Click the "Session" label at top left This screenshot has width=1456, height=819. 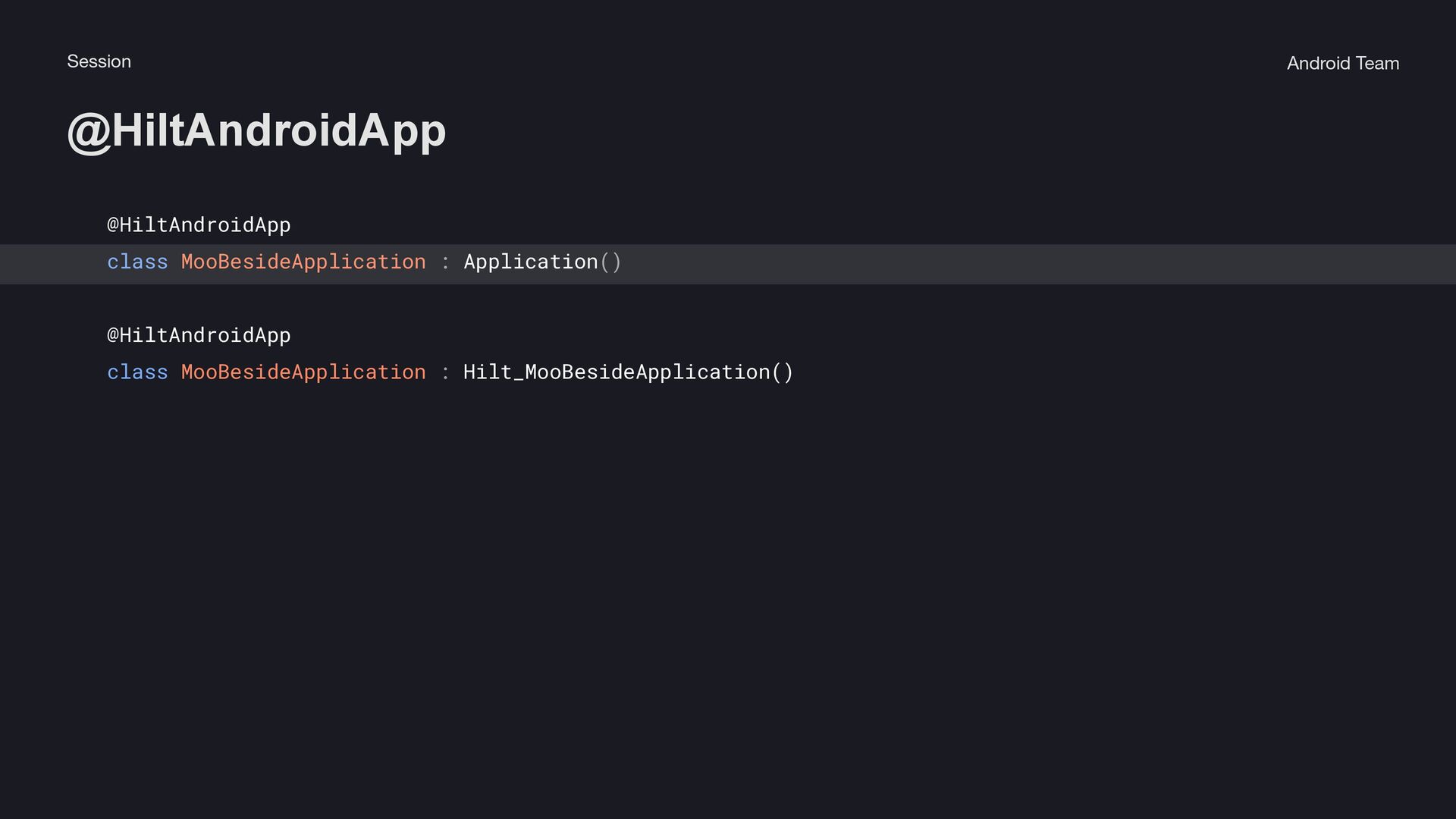click(x=99, y=61)
